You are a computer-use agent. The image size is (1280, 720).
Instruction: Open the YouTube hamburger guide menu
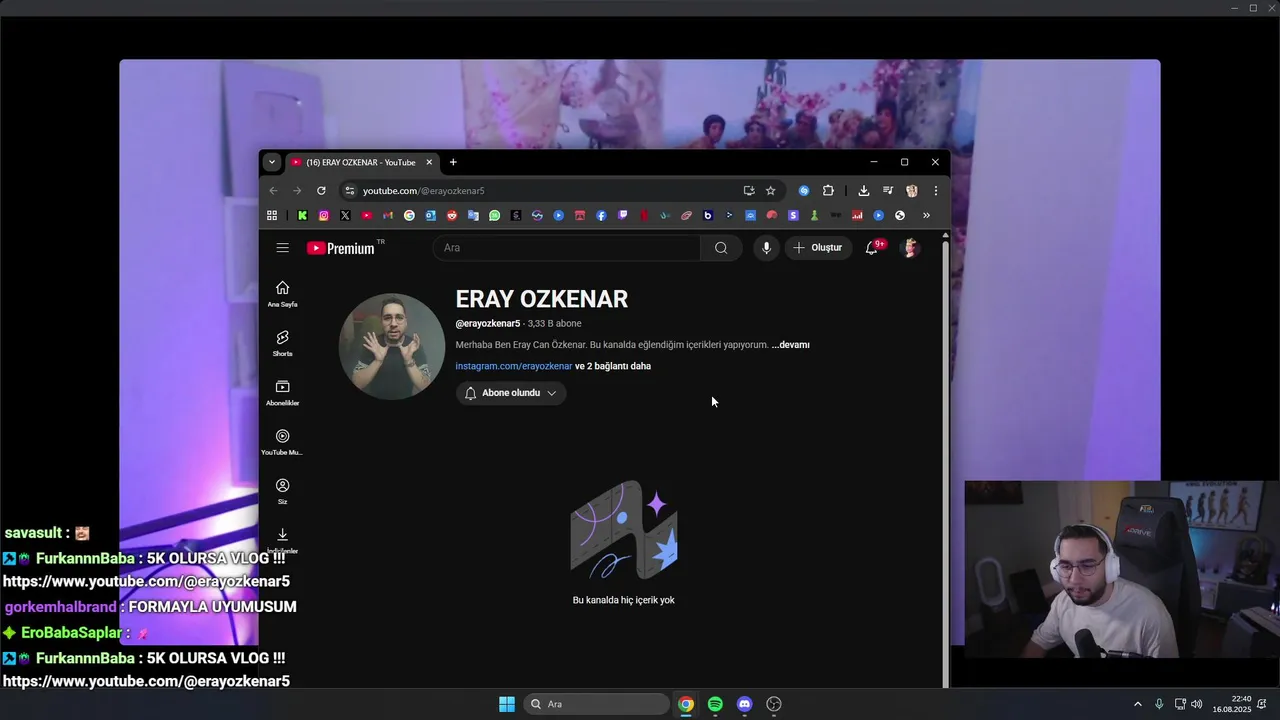click(x=283, y=248)
